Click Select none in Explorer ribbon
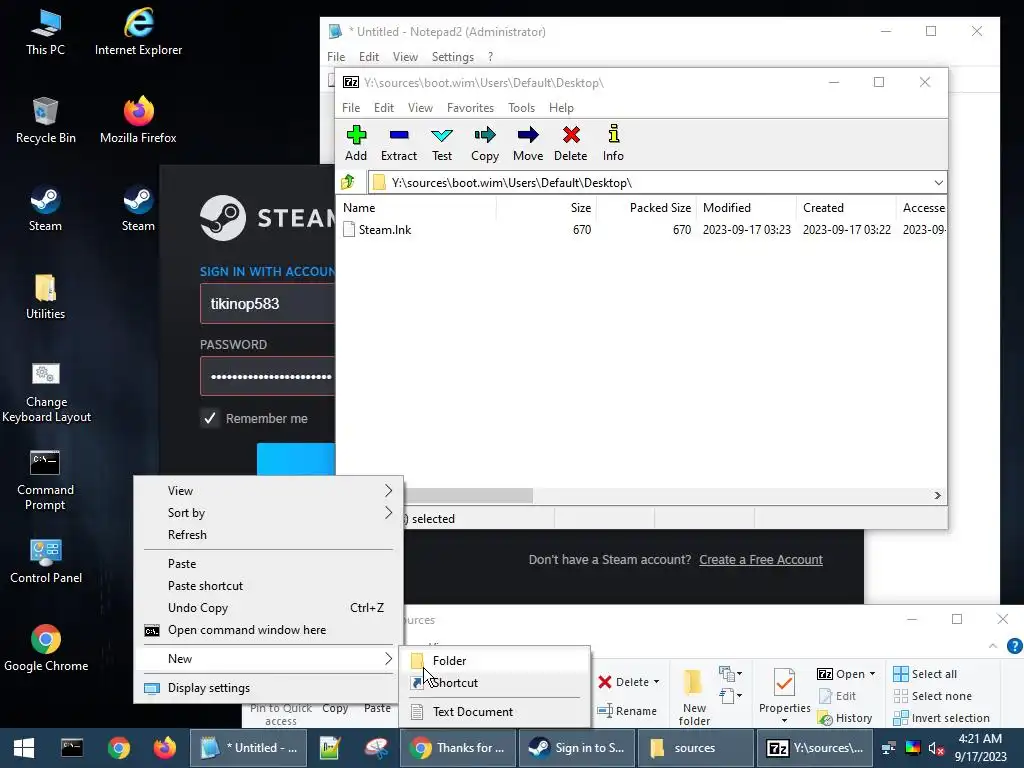Screen dimensions: 1024x768 933,696
